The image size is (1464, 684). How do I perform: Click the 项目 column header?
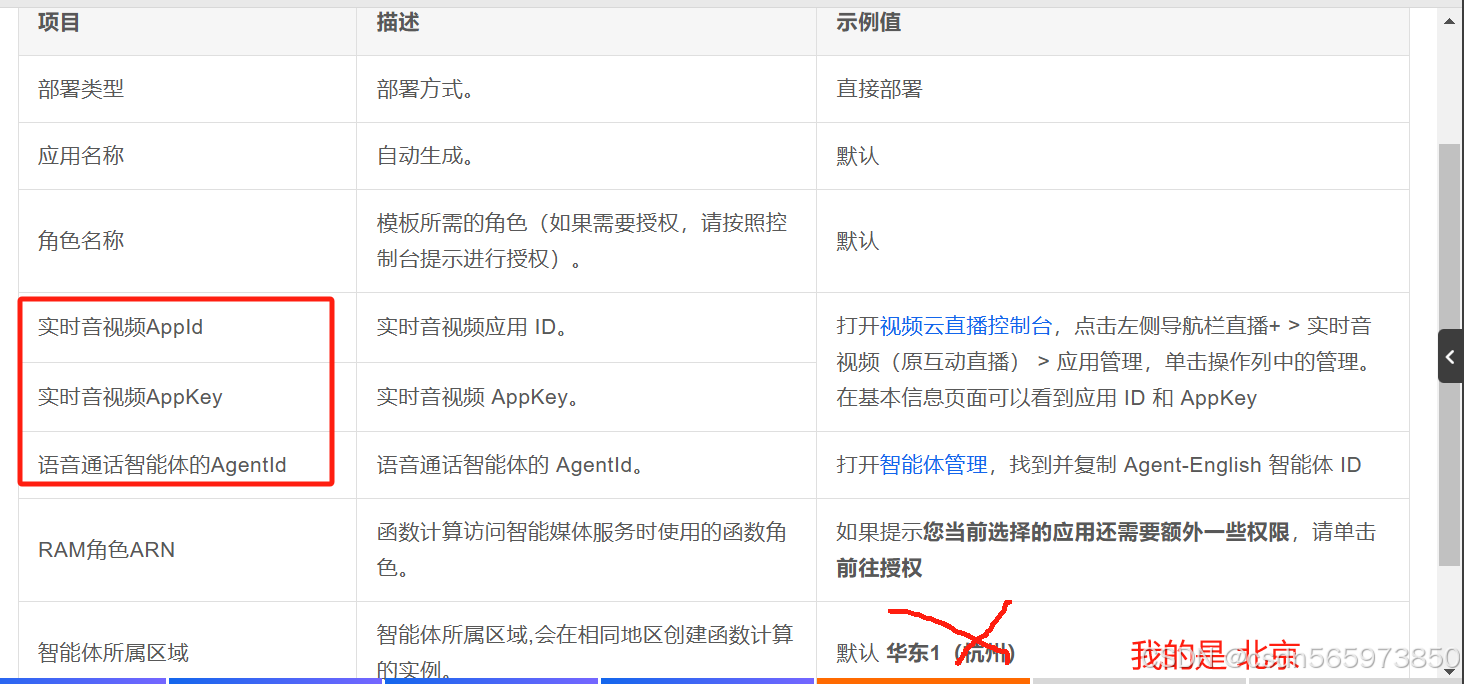click(59, 22)
